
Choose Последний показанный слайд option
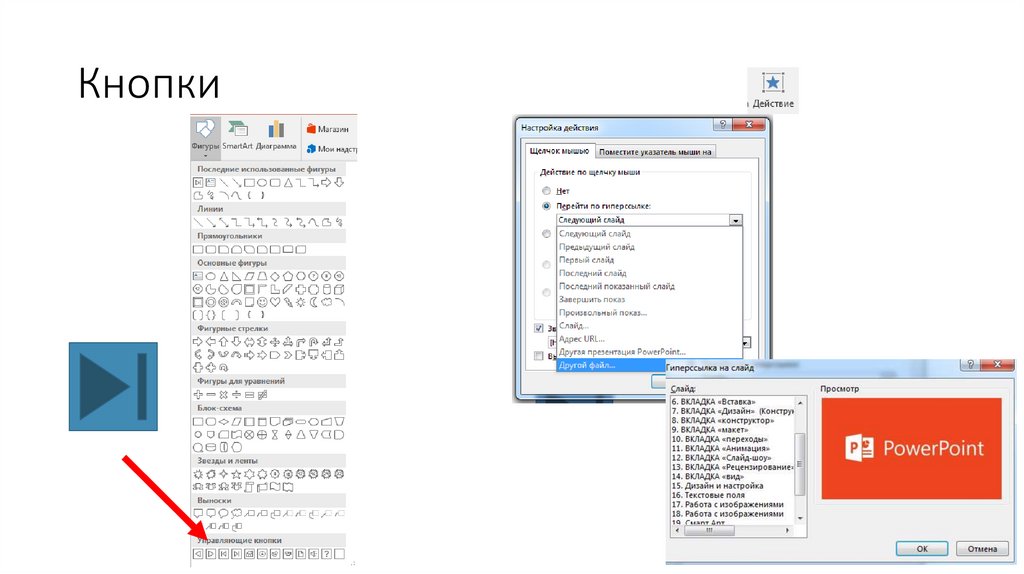click(x=650, y=286)
